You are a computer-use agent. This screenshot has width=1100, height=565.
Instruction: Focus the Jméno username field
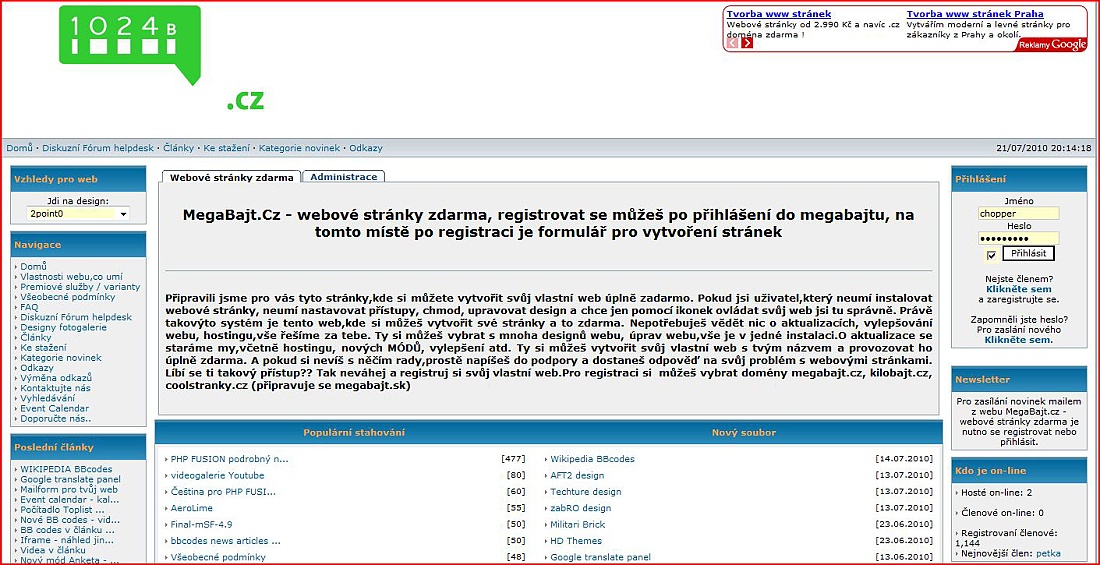(1019, 213)
